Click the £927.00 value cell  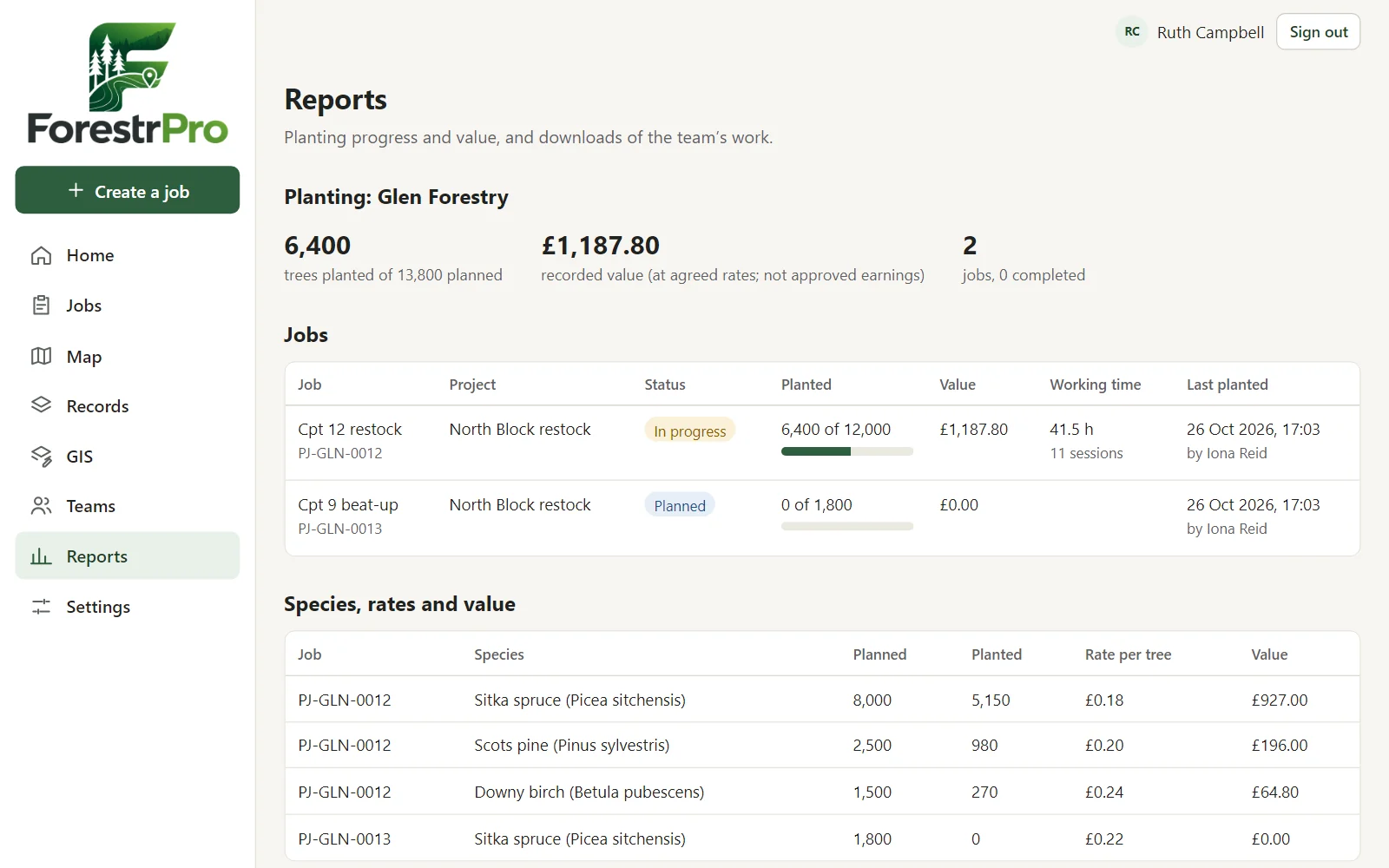coord(1279,700)
